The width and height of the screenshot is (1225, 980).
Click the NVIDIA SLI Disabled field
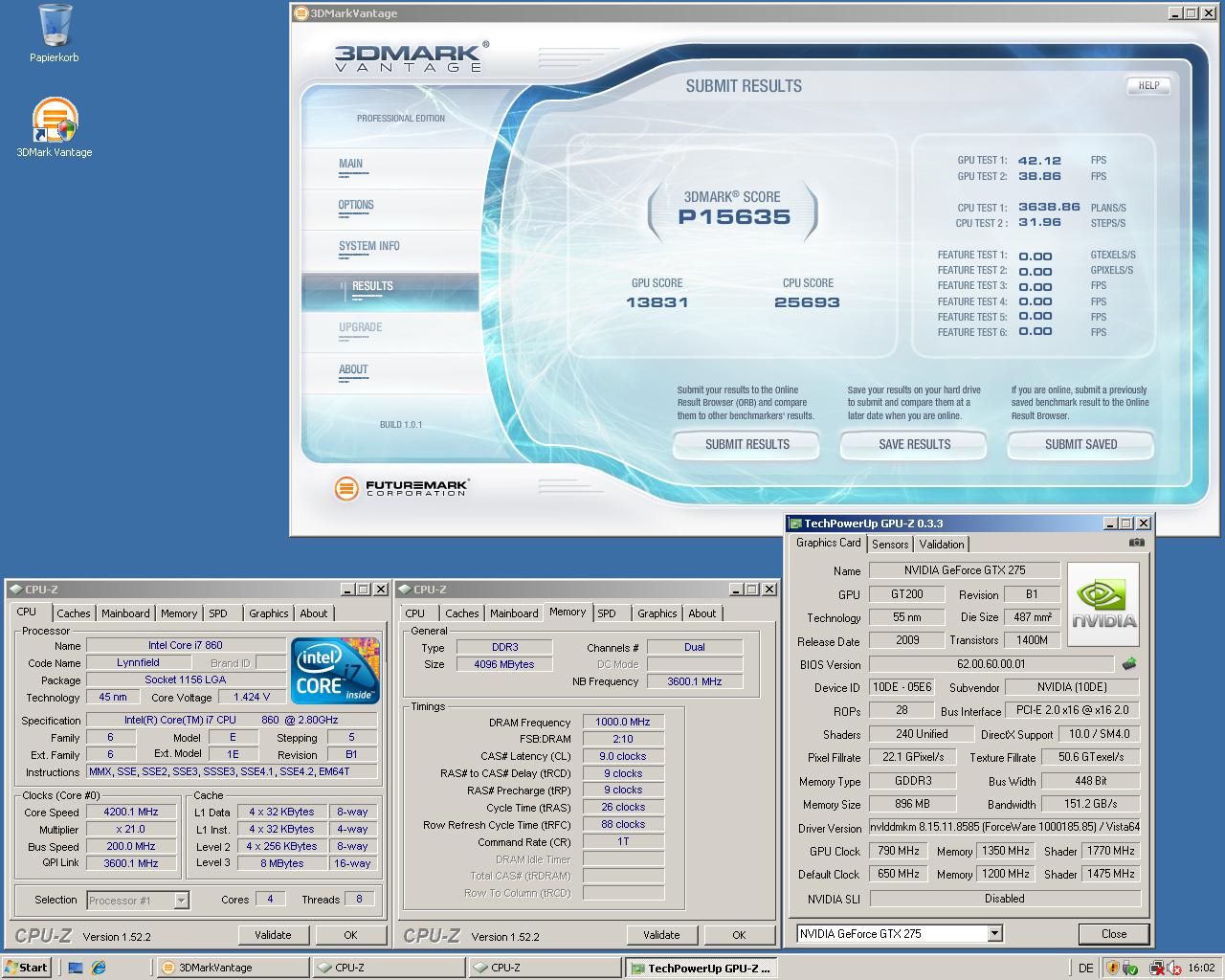tap(1005, 899)
